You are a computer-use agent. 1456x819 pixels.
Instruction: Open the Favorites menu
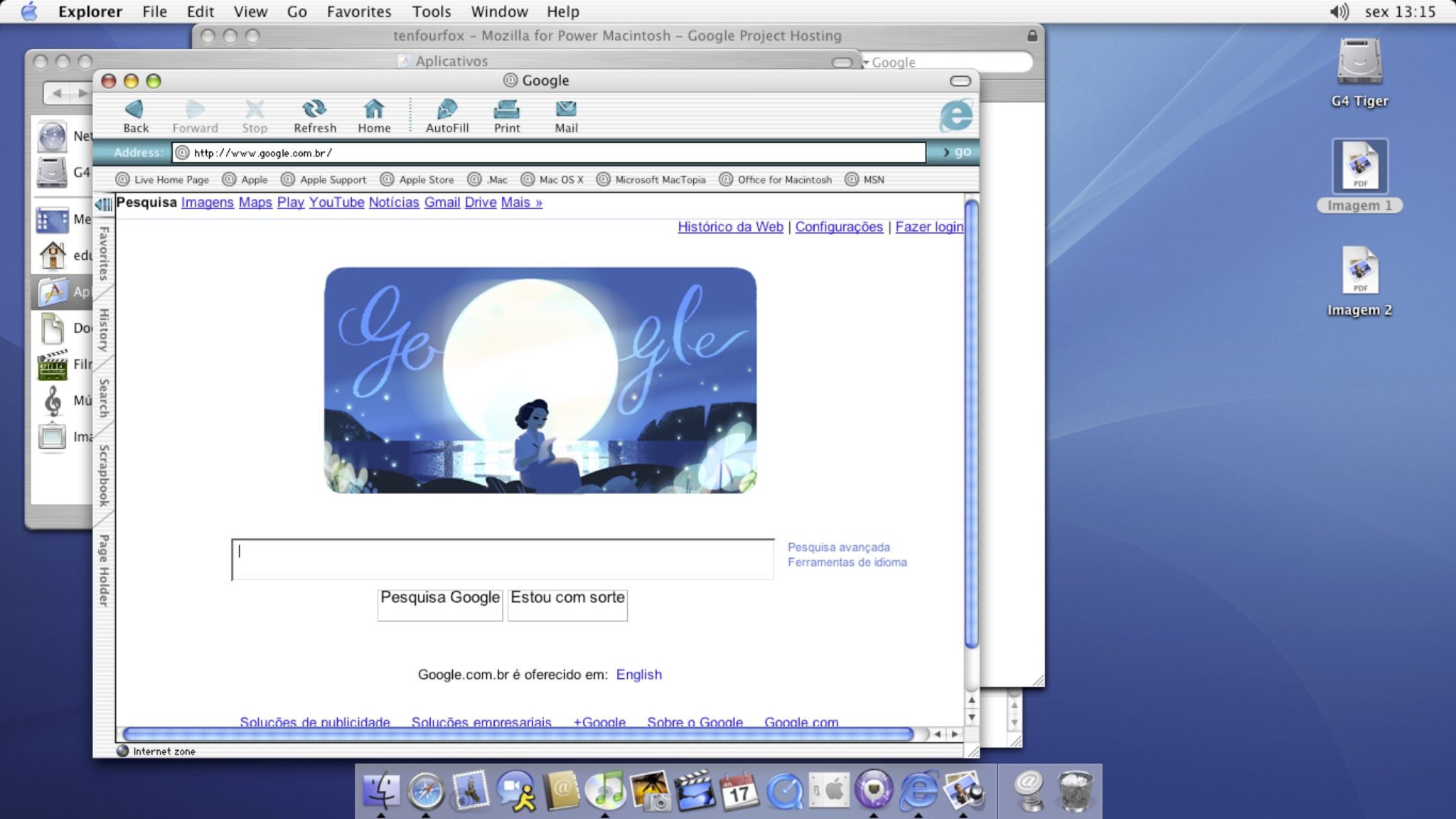tap(359, 11)
